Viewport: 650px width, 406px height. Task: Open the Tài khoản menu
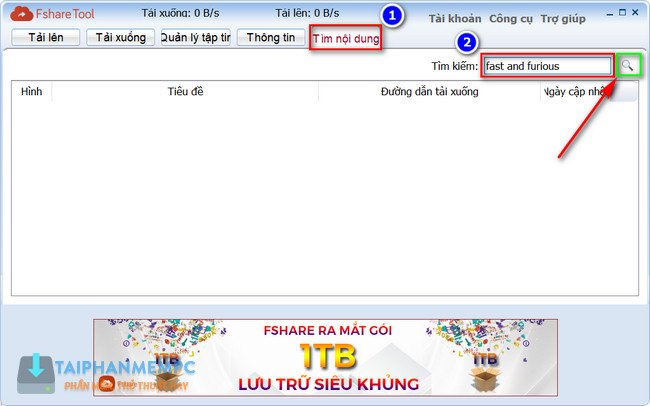coord(454,19)
